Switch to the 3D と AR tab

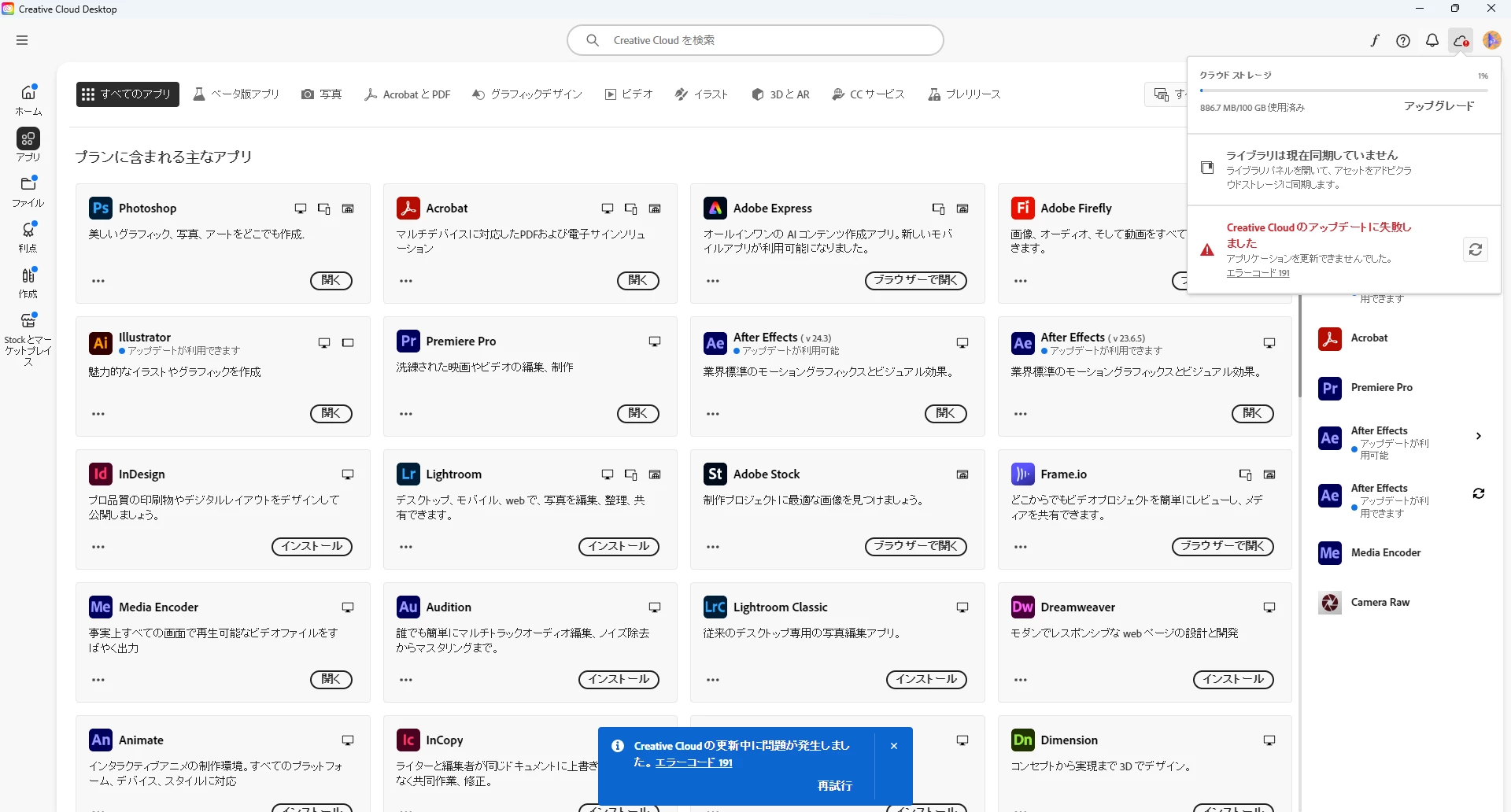pyautogui.click(x=781, y=94)
